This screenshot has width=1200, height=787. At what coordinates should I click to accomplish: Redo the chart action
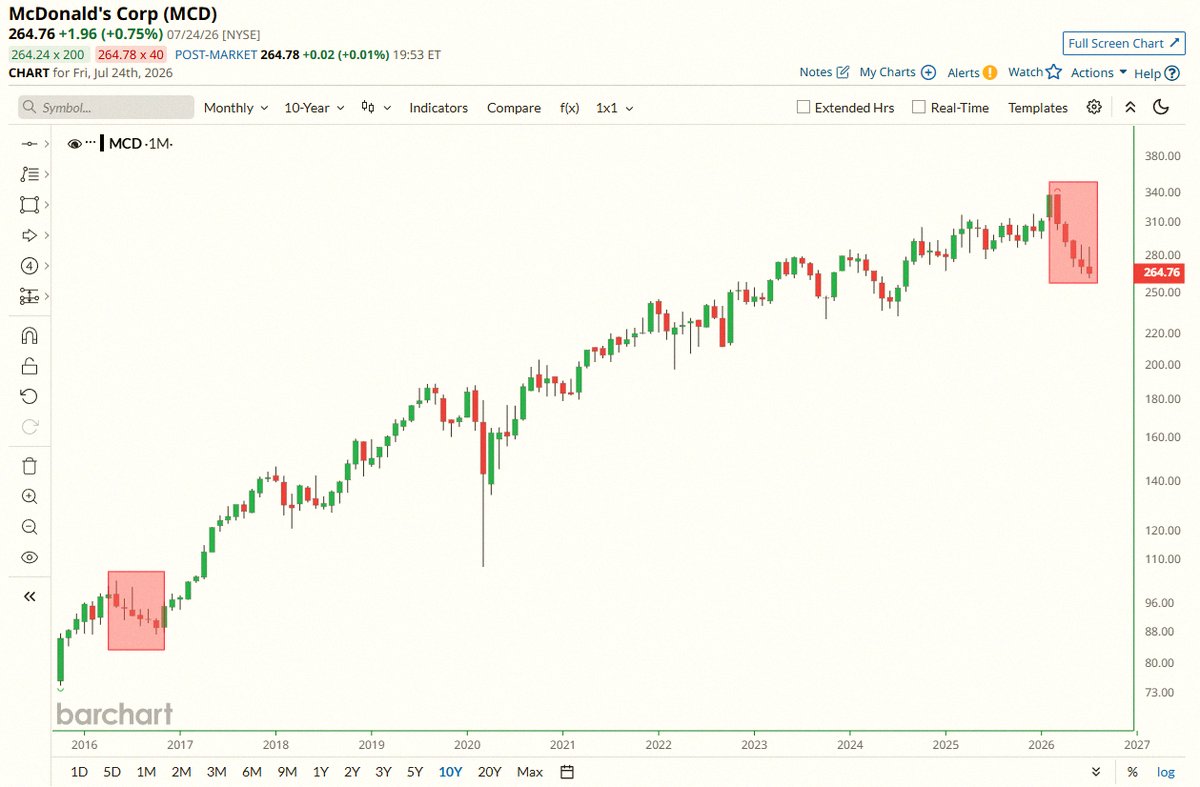point(29,427)
